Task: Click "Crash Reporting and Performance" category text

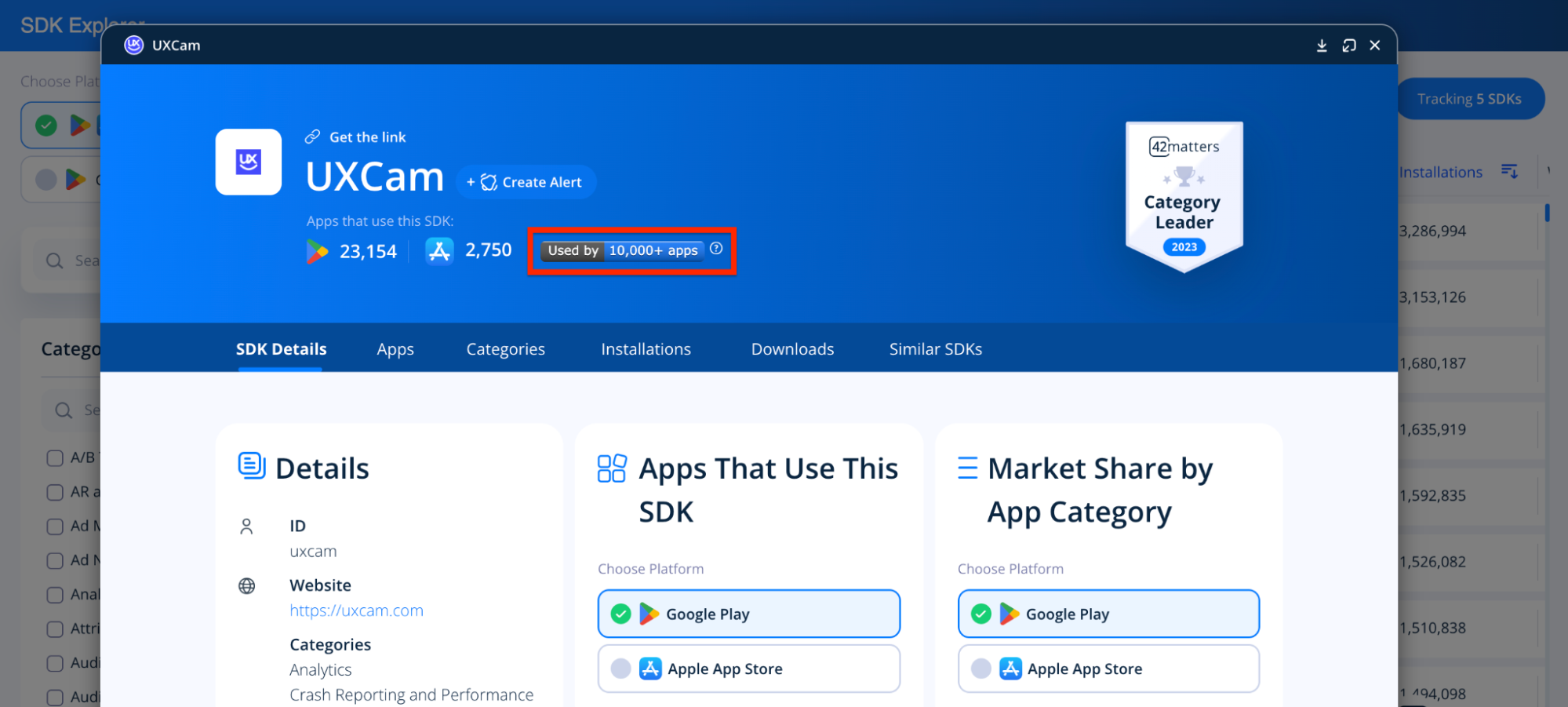Action: pyautogui.click(x=411, y=695)
